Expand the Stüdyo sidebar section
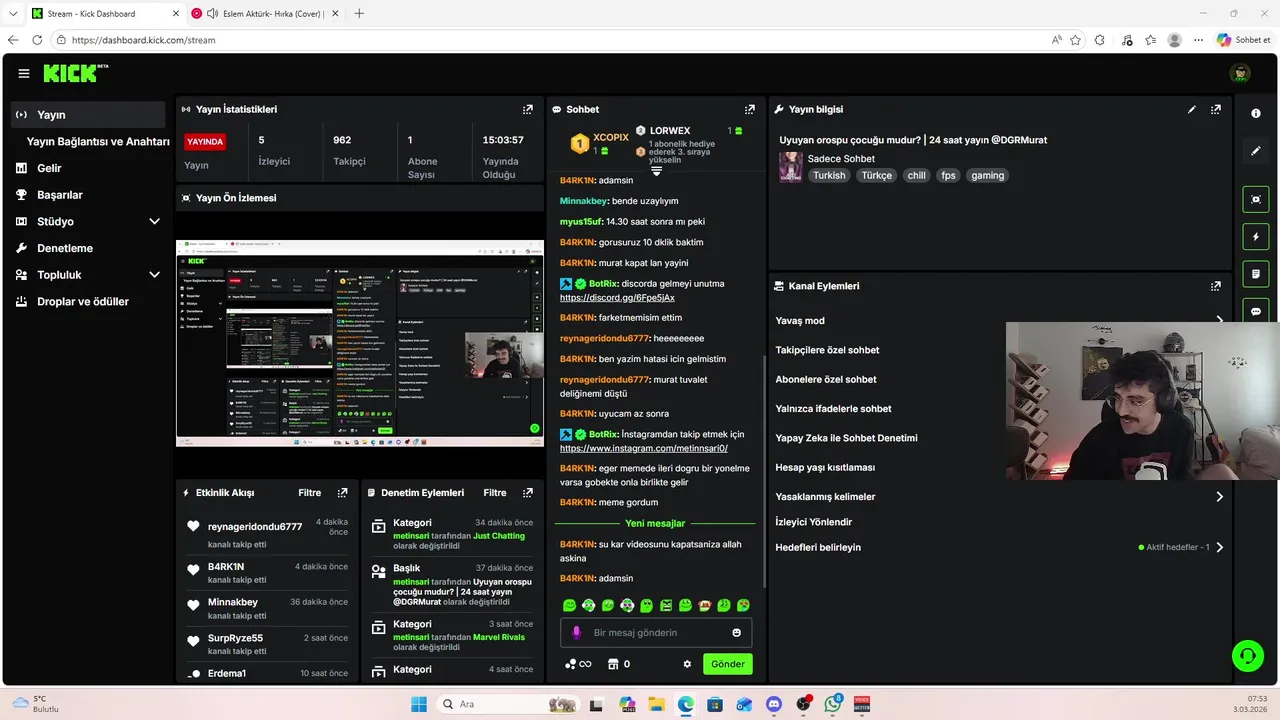This screenshot has height=720, width=1280. pos(154,221)
